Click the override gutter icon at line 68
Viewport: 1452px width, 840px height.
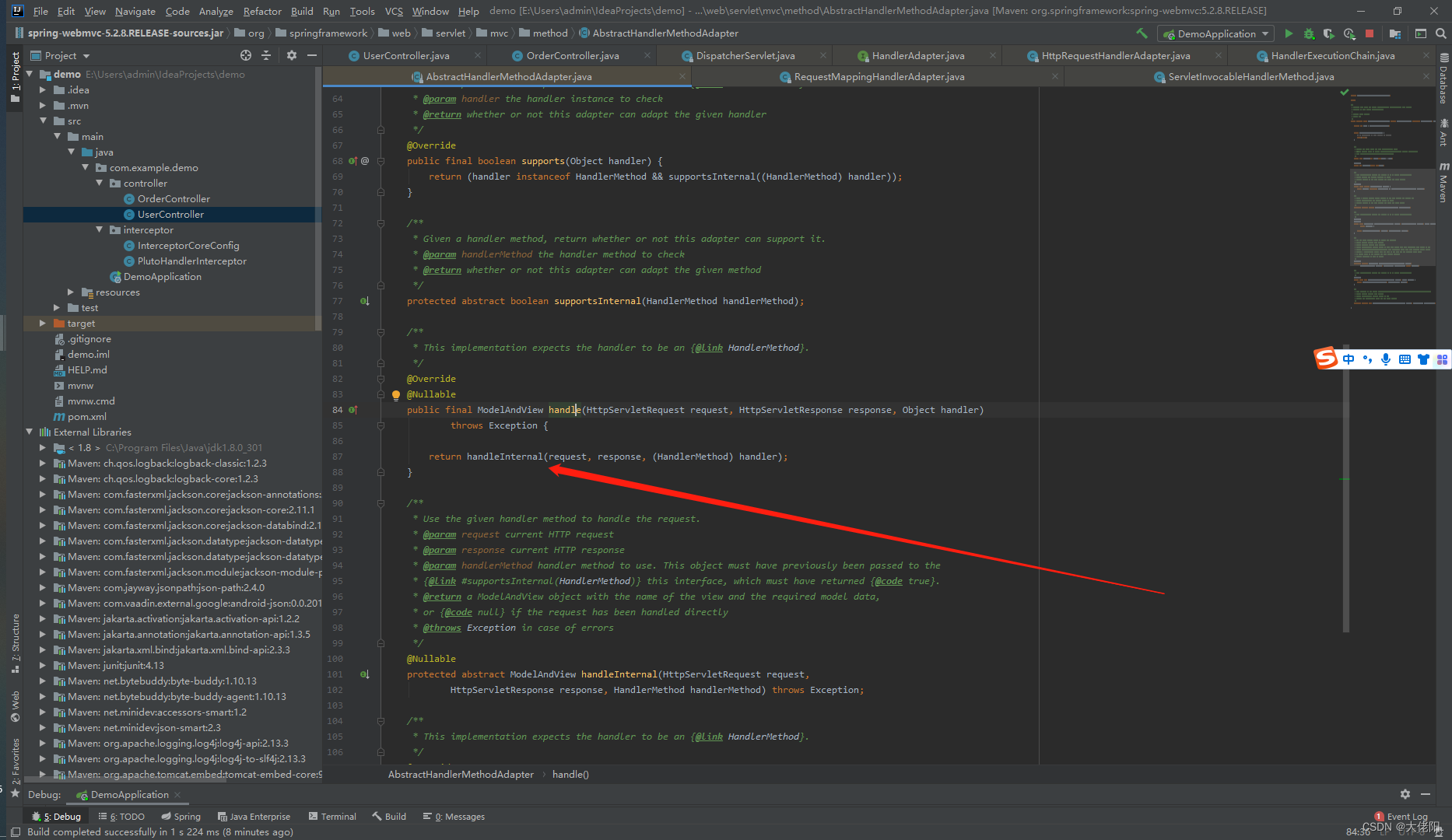(x=353, y=161)
